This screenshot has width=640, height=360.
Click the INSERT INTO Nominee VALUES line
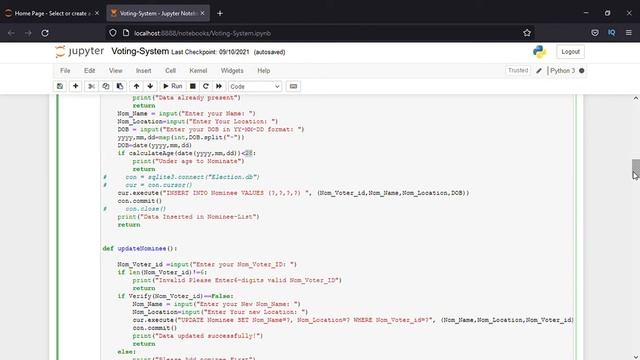[x=293, y=193]
